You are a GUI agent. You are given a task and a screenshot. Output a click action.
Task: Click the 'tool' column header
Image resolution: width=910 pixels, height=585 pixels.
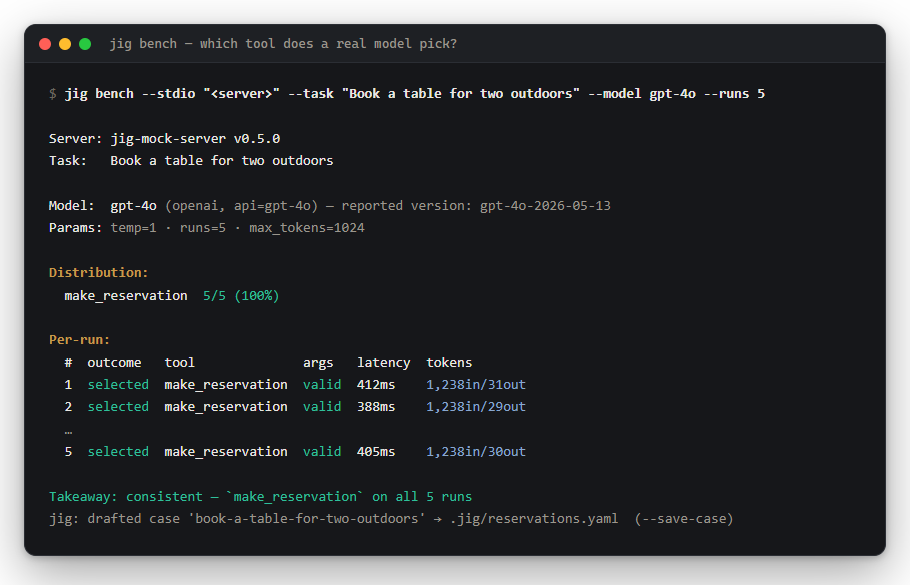(x=179, y=363)
